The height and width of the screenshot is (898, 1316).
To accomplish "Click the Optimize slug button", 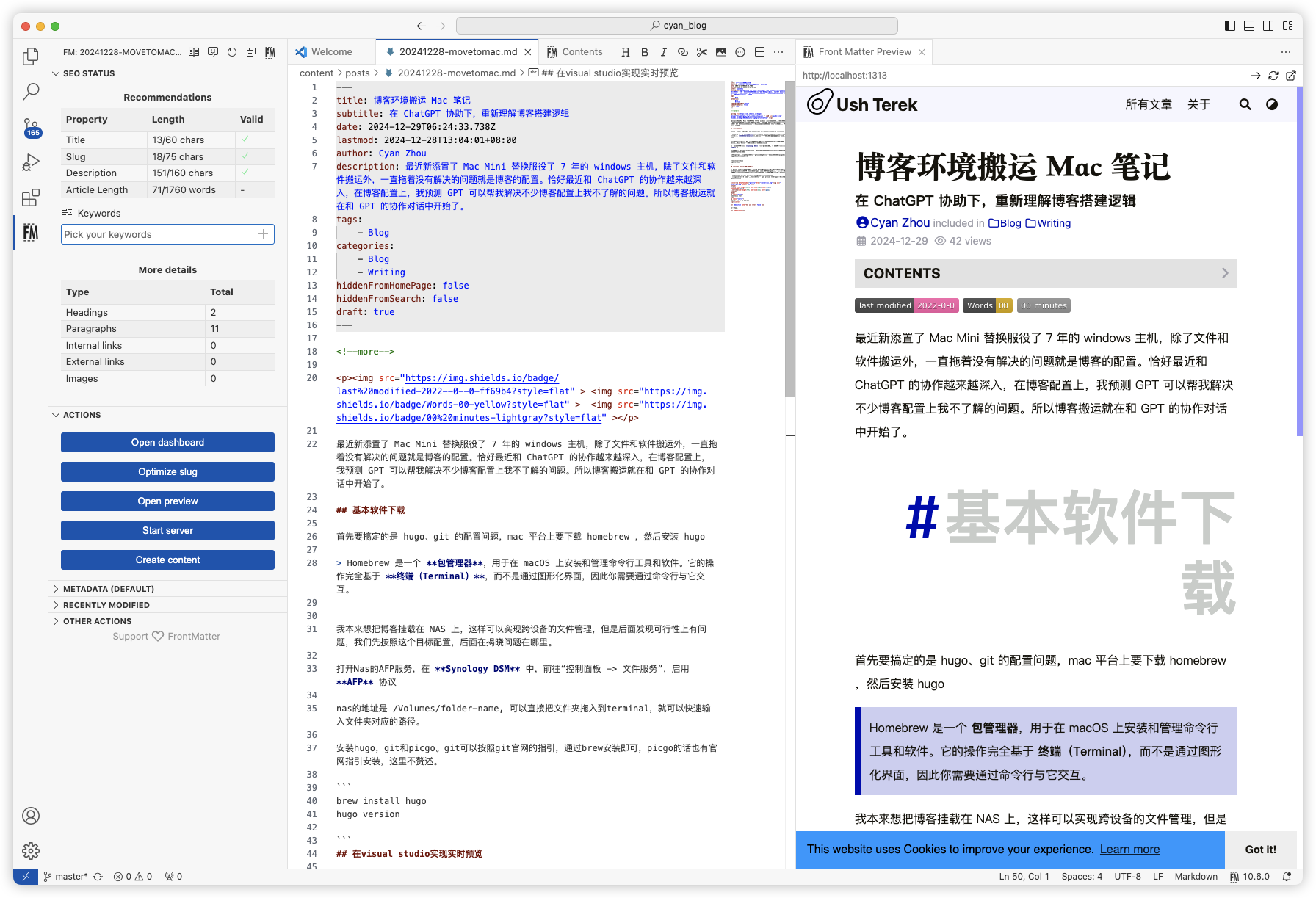I will (x=167, y=471).
